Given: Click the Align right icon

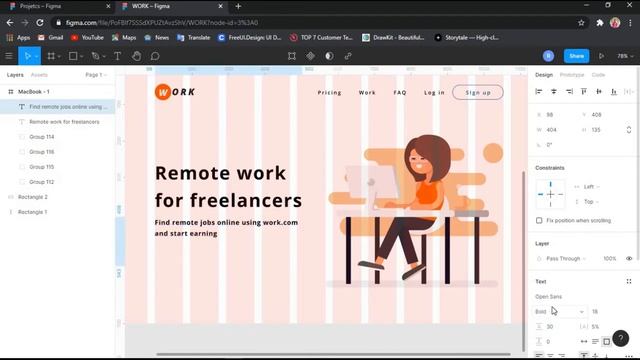Looking at the screenshot, I should (569, 91).
